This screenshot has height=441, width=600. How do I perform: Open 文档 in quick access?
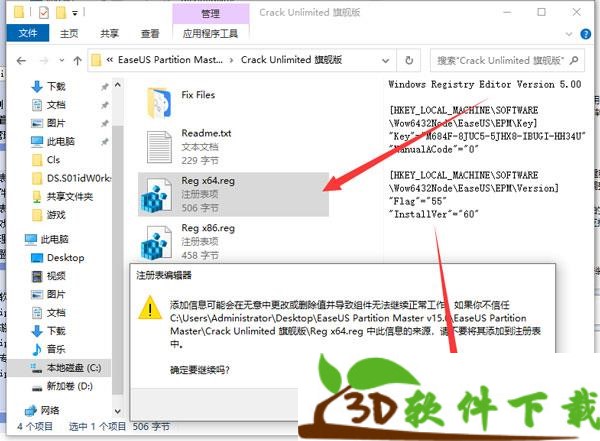point(56,105)
